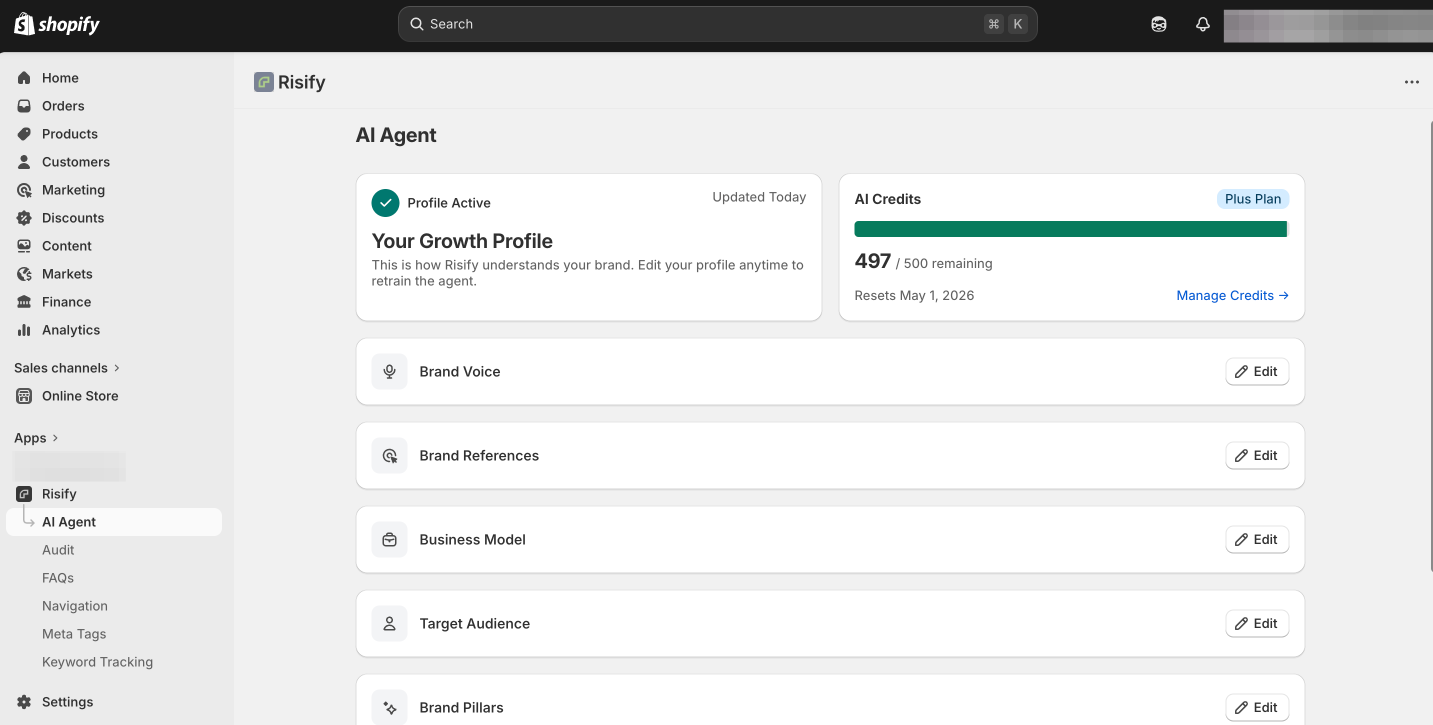
Task: Open Shopify Sidekick assistant icon
Action: coord(1159,25)
